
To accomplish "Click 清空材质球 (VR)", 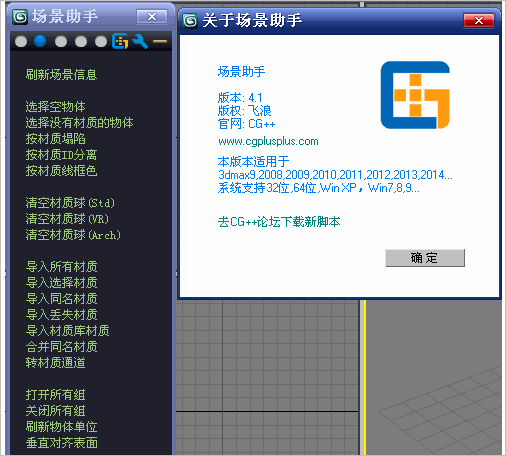I will tap(67, 219).
